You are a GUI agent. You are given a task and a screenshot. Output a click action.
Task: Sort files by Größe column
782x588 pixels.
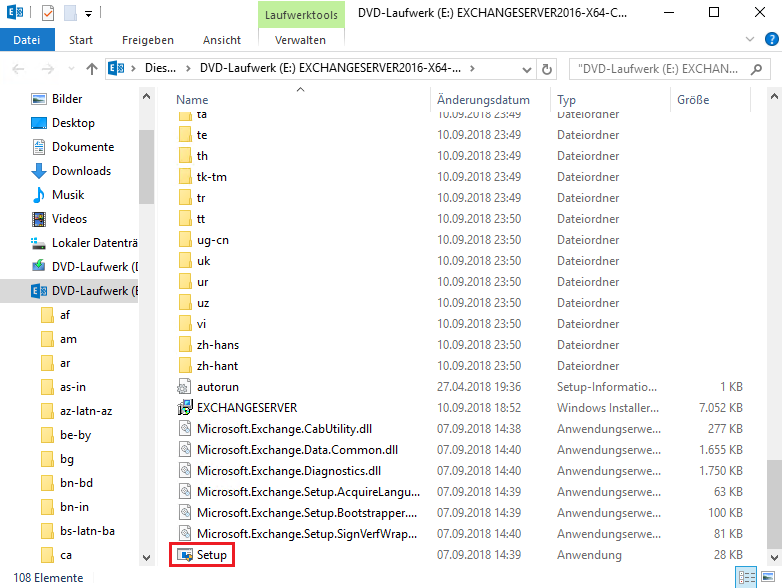[693, 100]
